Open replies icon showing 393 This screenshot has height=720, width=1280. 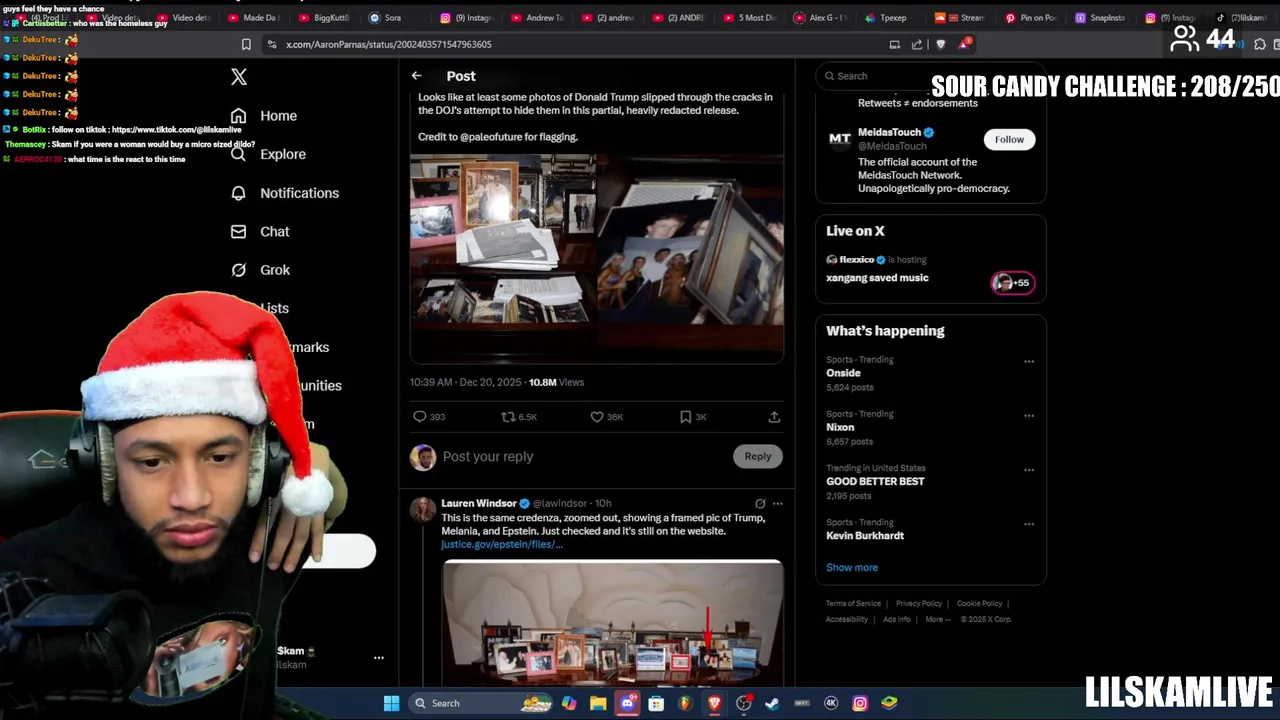(429, 417)
